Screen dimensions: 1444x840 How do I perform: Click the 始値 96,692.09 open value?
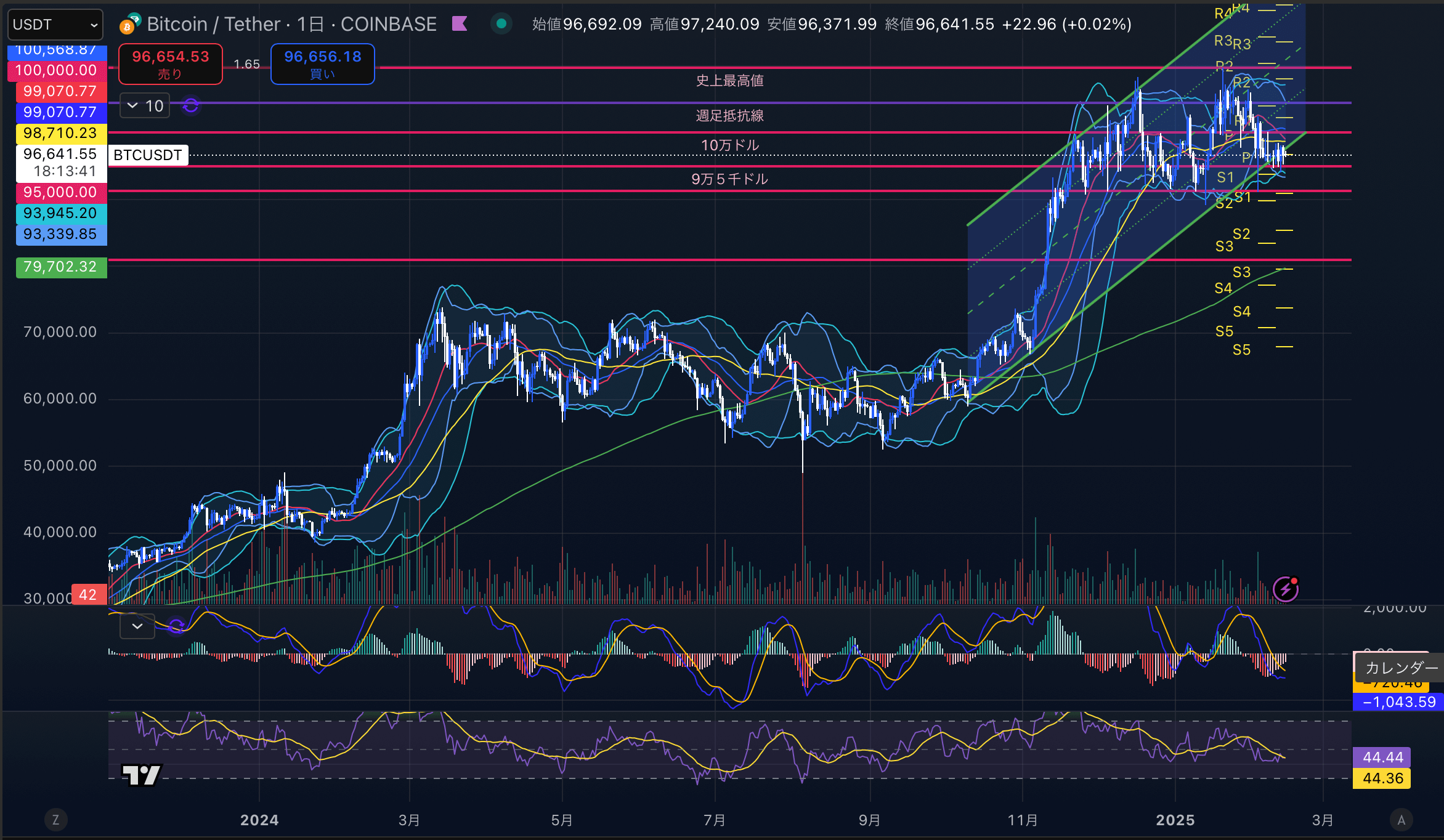587,25
